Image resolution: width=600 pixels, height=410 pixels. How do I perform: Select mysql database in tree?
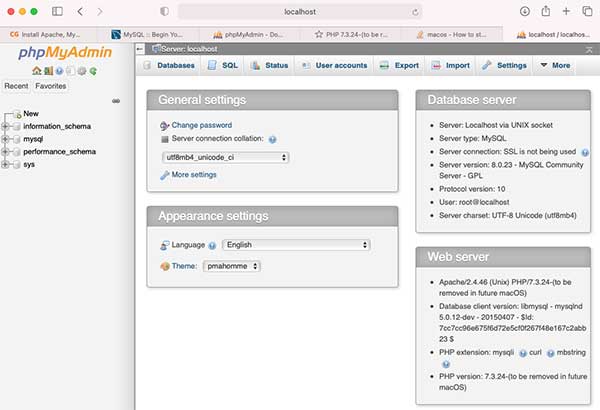pyautogui.click(x=33, y=139)
